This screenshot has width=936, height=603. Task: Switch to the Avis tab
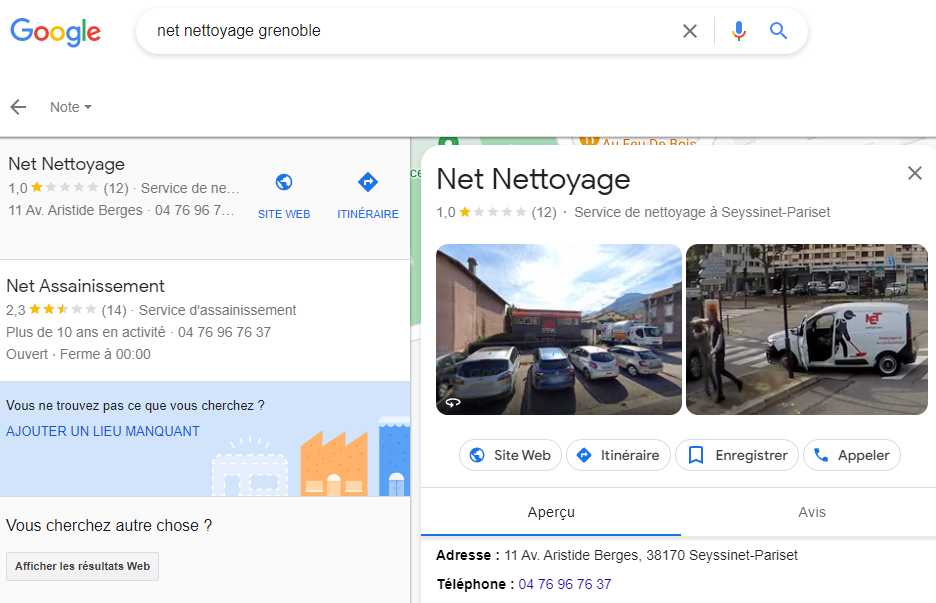[812, 512]
